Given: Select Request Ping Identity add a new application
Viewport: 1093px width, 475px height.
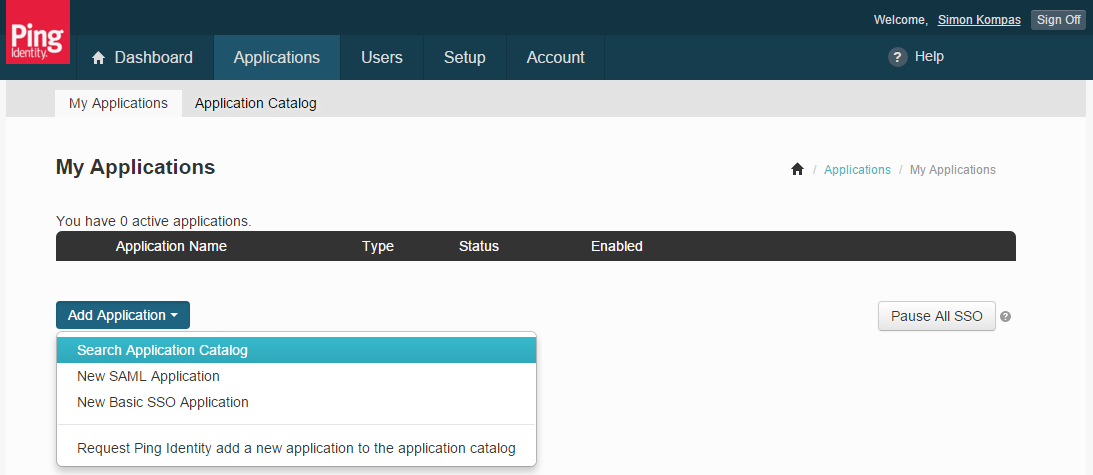Looking at the screenshot, I should [296, 448].
